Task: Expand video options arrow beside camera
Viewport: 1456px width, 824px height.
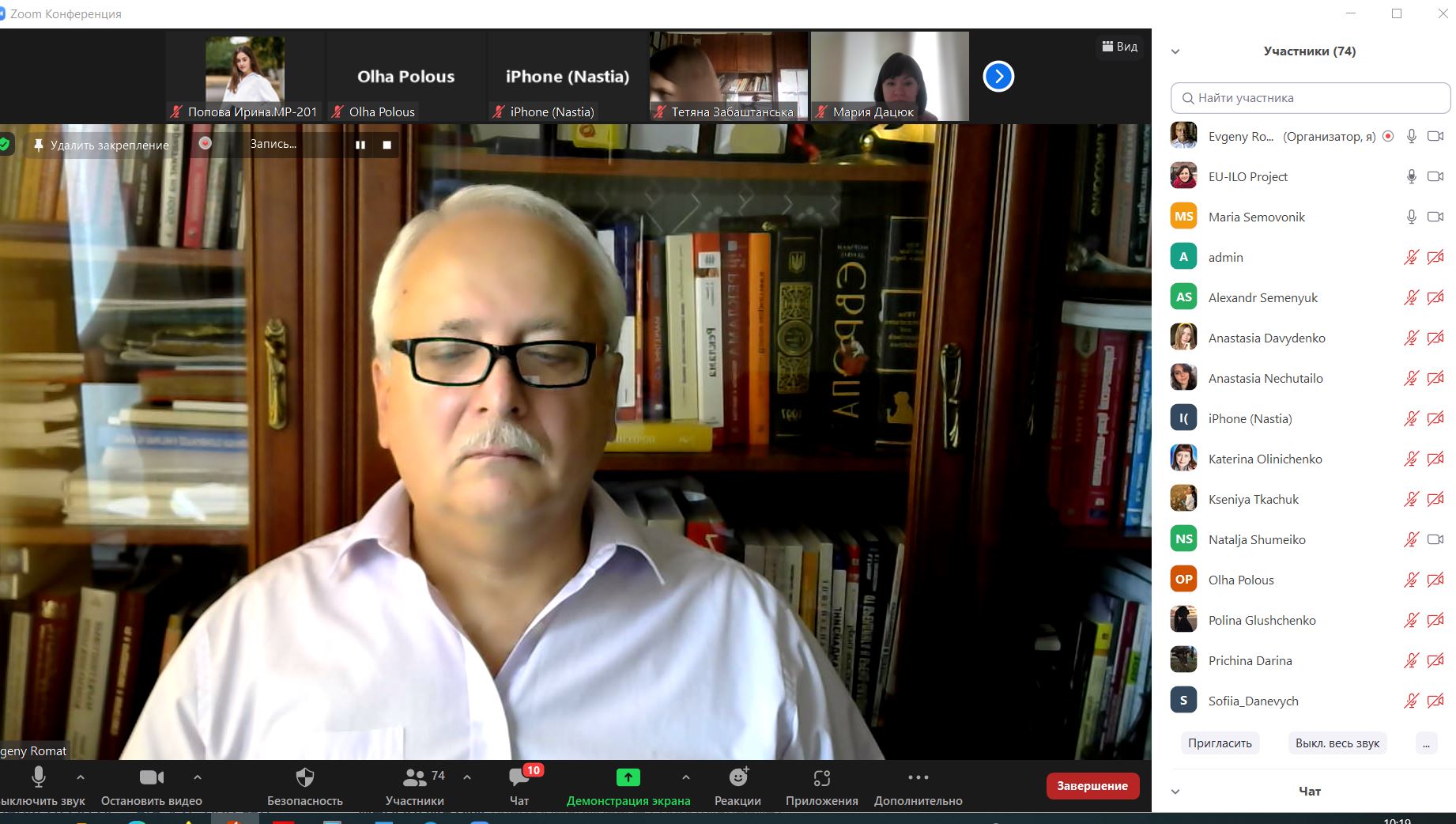Action: coord(198,777)
